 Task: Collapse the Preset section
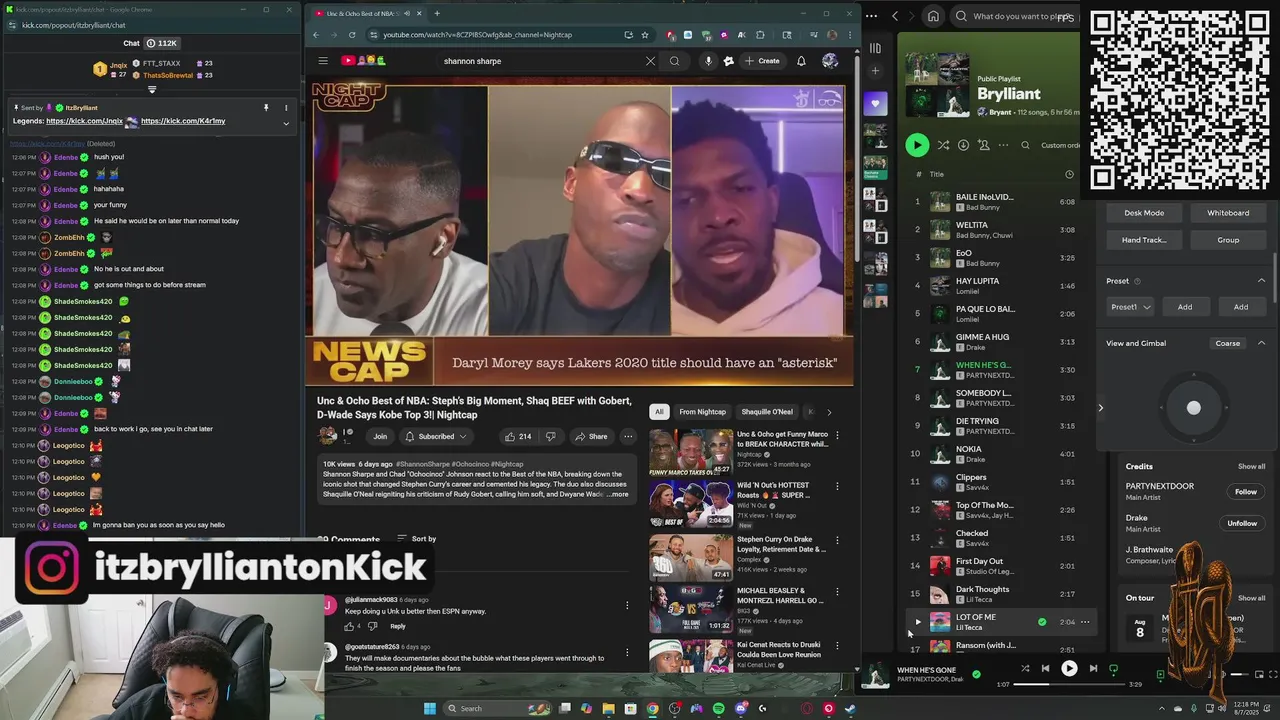(1261, 281)
